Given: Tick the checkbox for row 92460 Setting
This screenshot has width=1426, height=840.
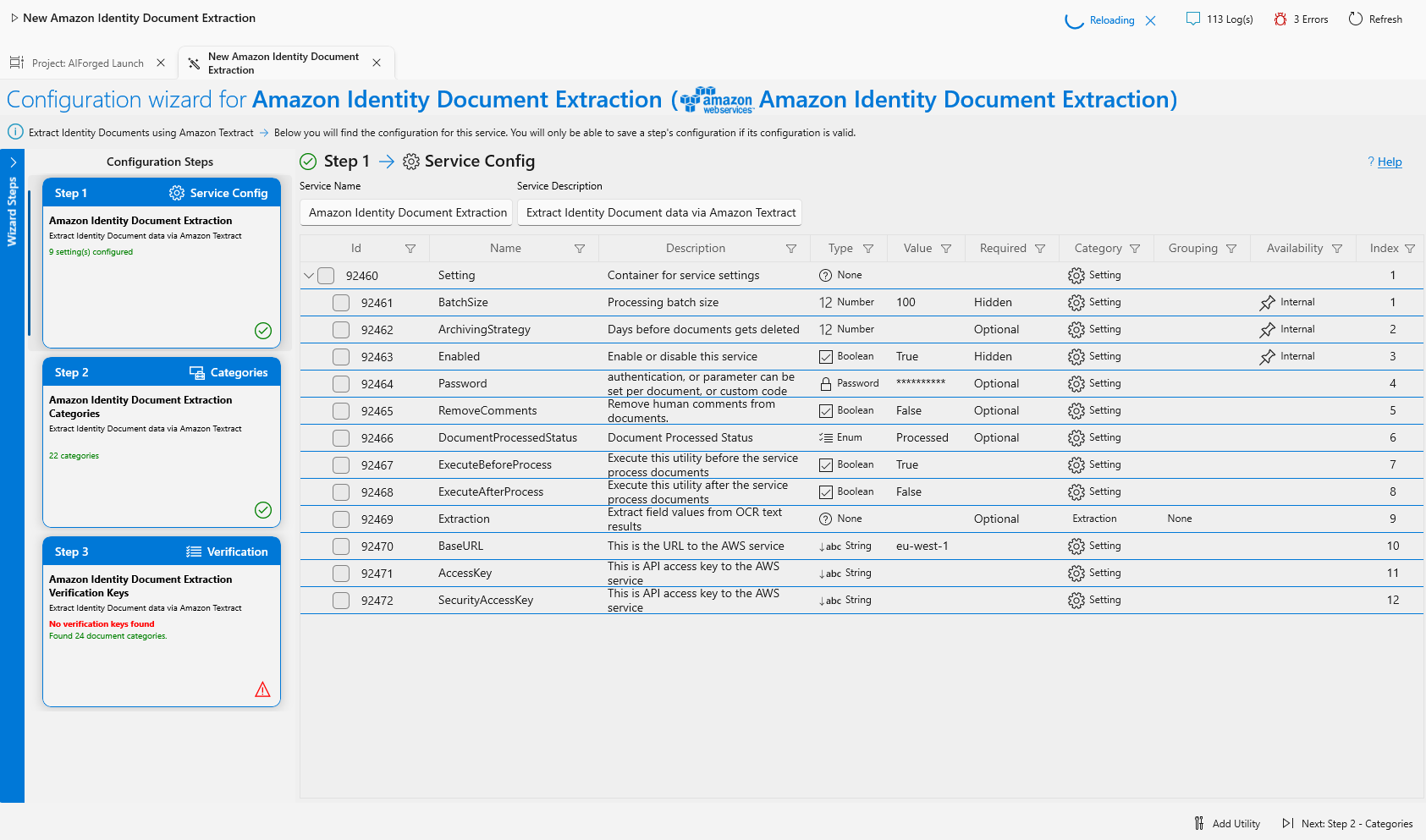Looking at the screenshot, I should pos(326,276).
